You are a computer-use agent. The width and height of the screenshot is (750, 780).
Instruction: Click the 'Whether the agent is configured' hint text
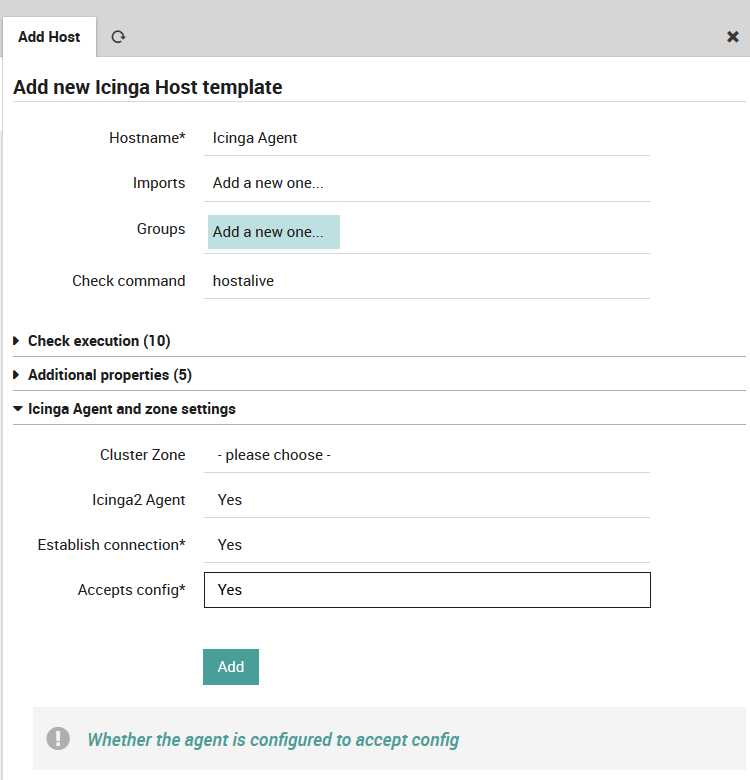click(273, 740)
